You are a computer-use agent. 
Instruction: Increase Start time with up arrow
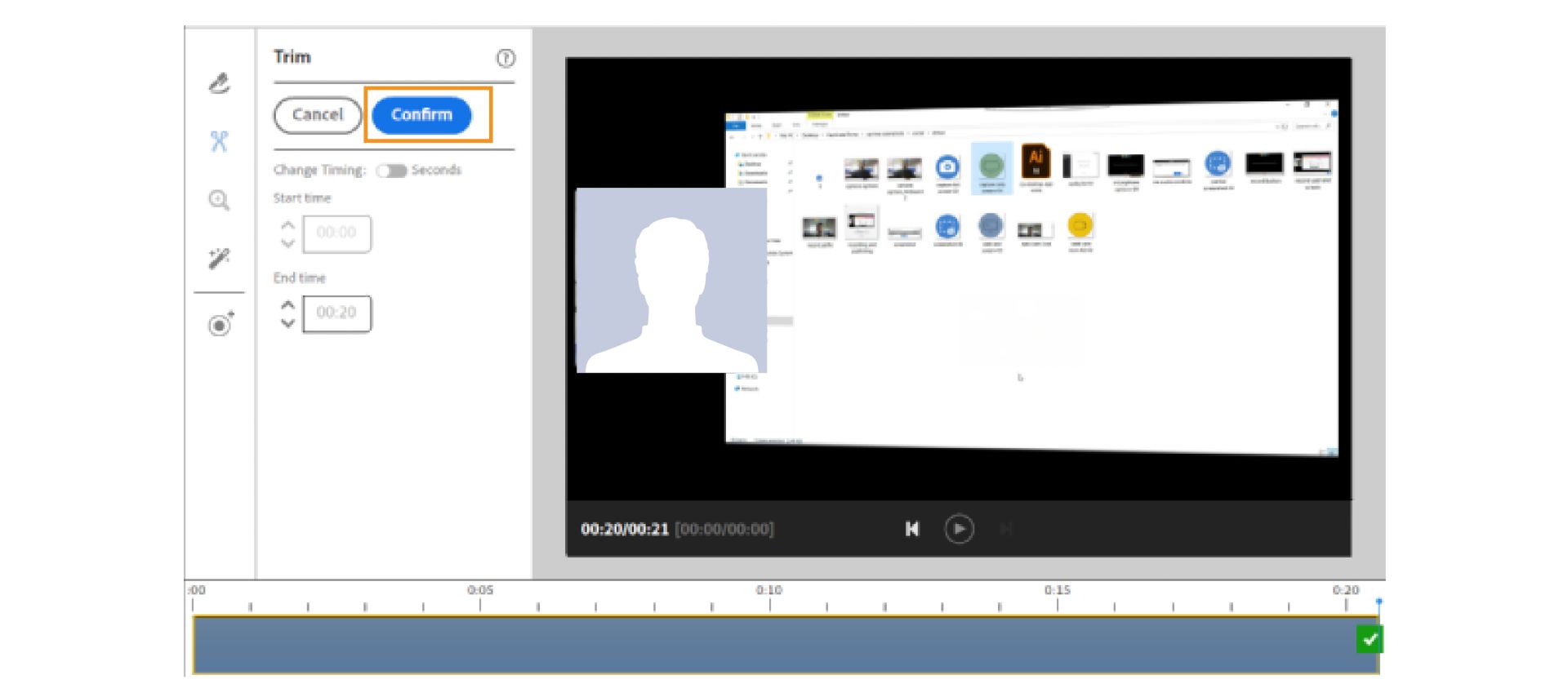(x=287, y=224)
